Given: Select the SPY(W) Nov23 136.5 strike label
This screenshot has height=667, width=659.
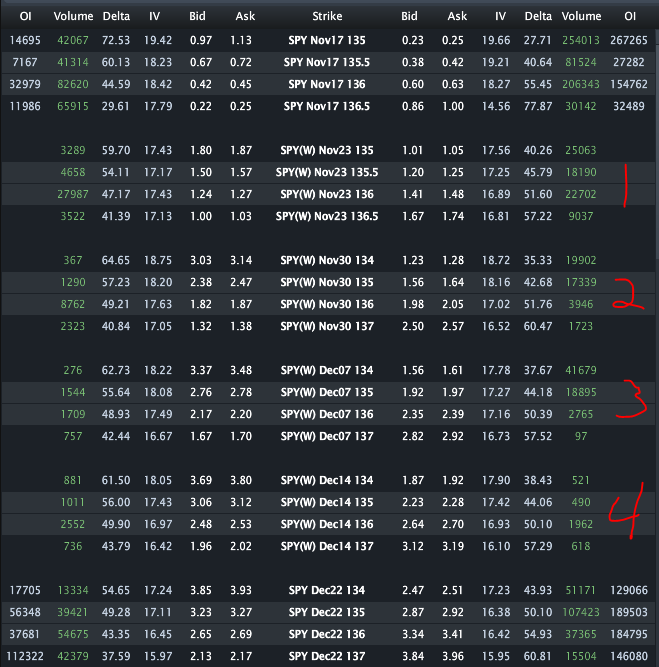Looking at the screenshot, I should pyautogui.click(x=327, y=217).
